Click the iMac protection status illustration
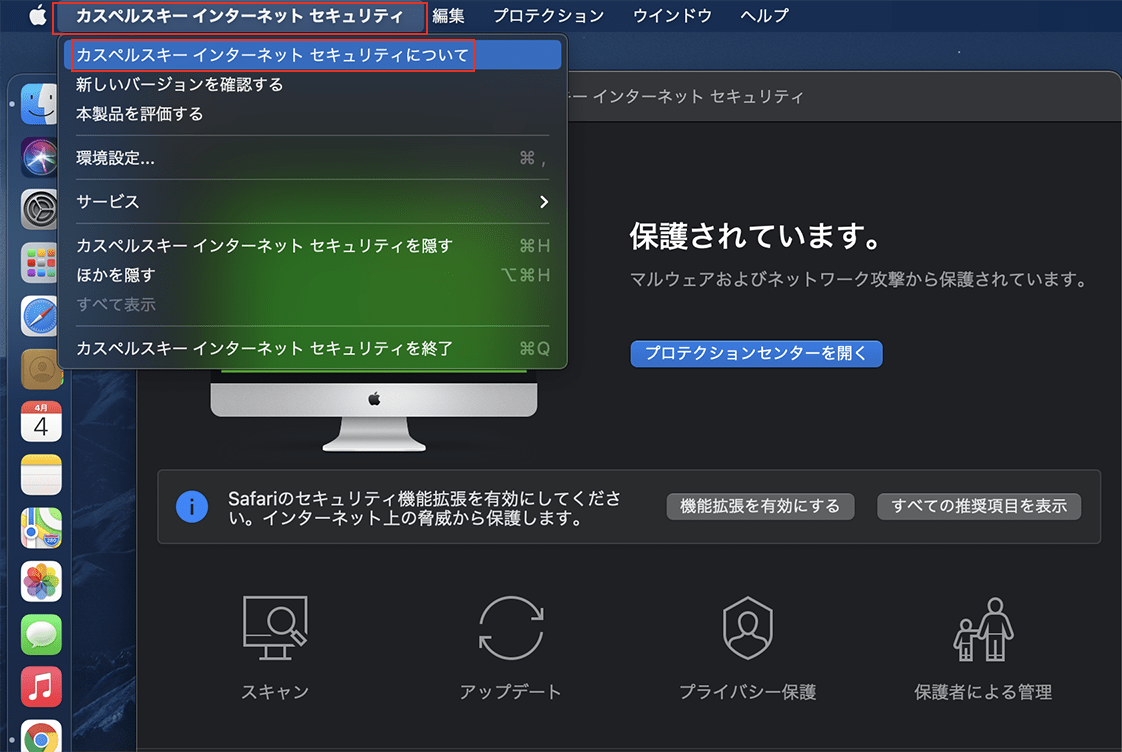The image size is (1122, 752). [374, 409]
